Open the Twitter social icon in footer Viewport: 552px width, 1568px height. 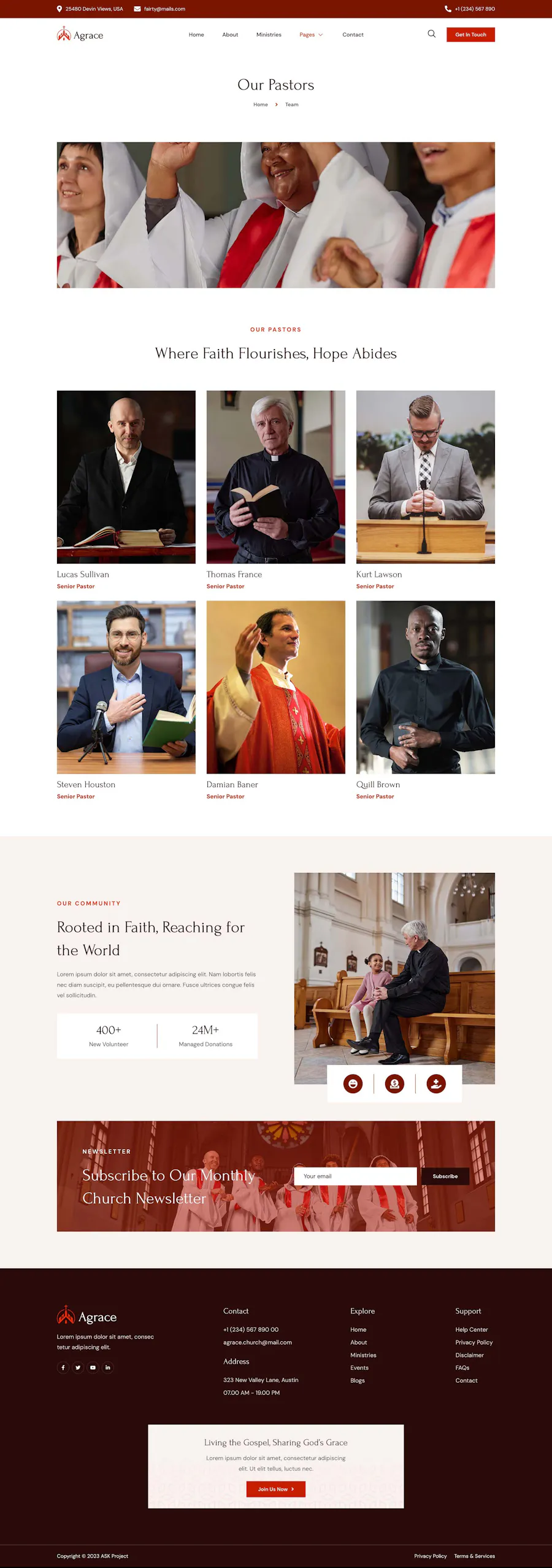[78, 1367]
